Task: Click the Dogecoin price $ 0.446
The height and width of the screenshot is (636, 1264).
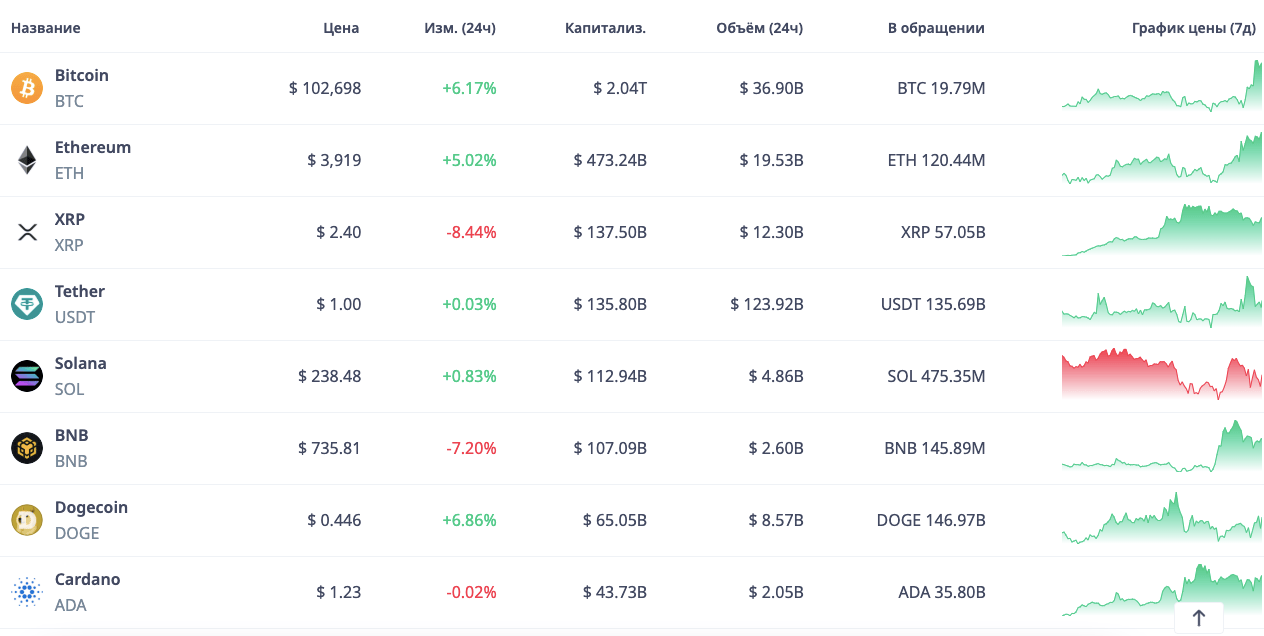Action: coord(335,520)
